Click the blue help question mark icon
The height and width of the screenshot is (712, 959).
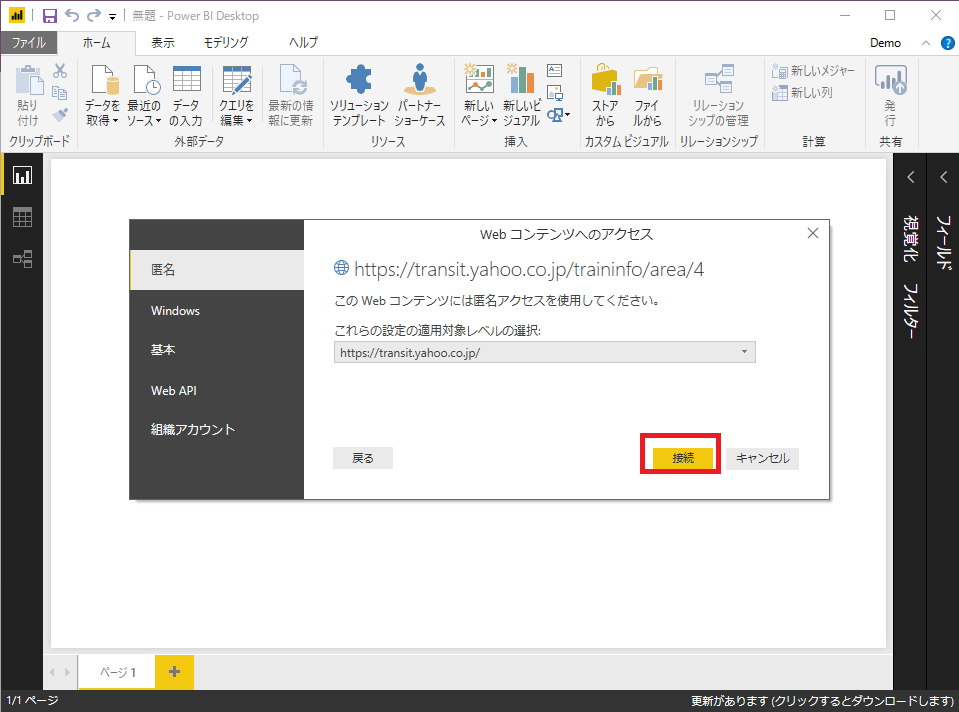tap(947, 43)
